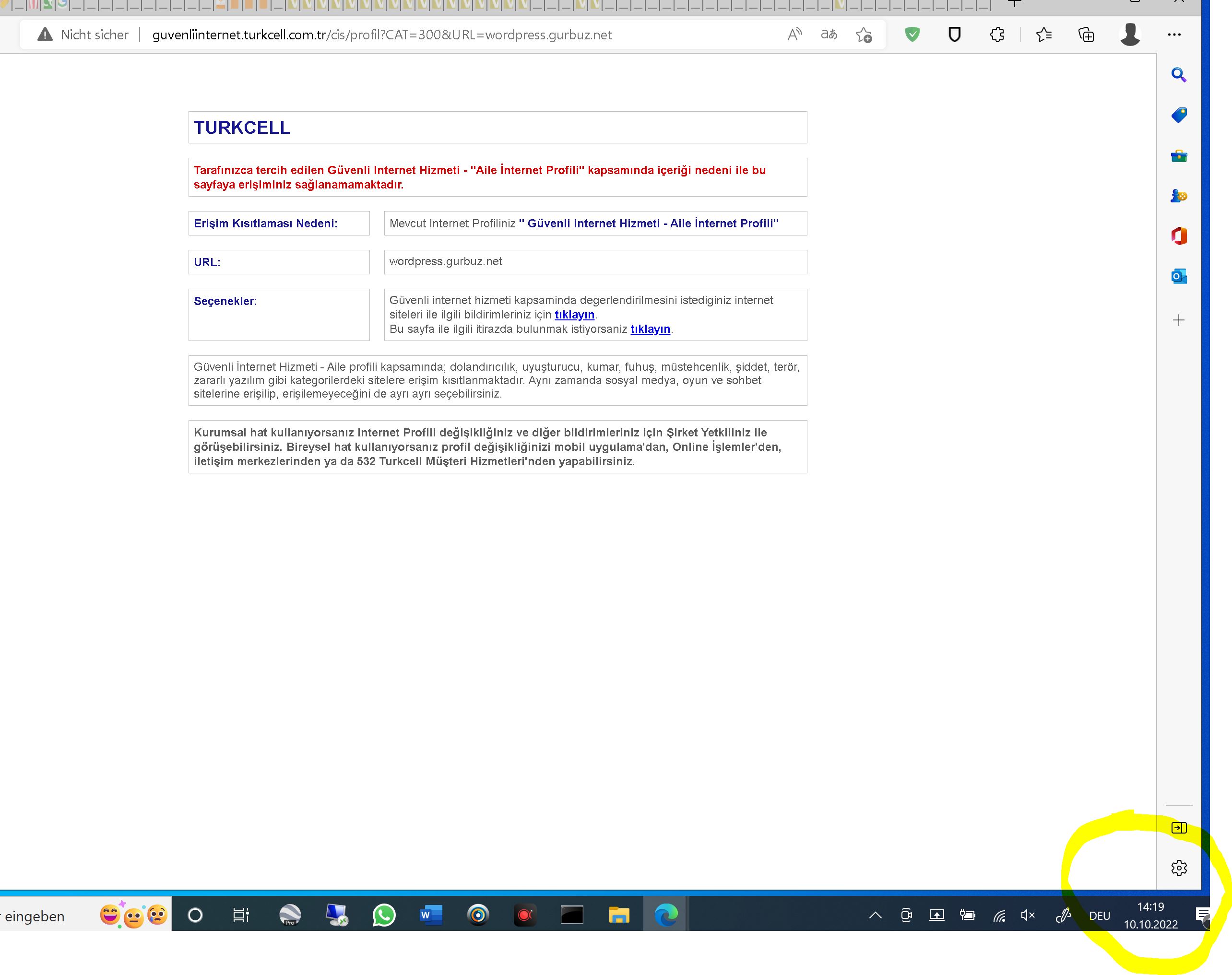Open sidebar Microsoft Office icon
Screen dimensions: 1232x975
pos(1179,236)
